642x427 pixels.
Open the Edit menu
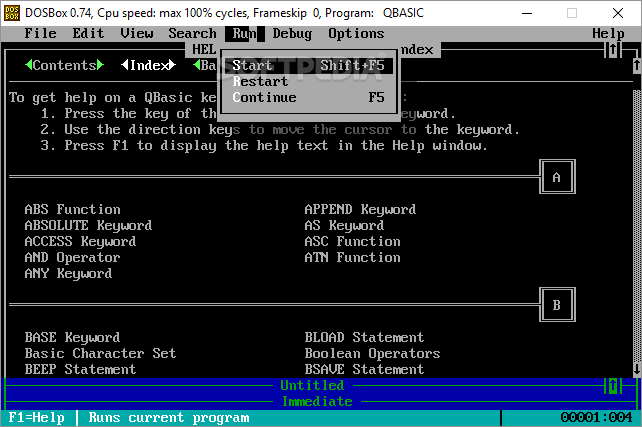coord(88,34)
